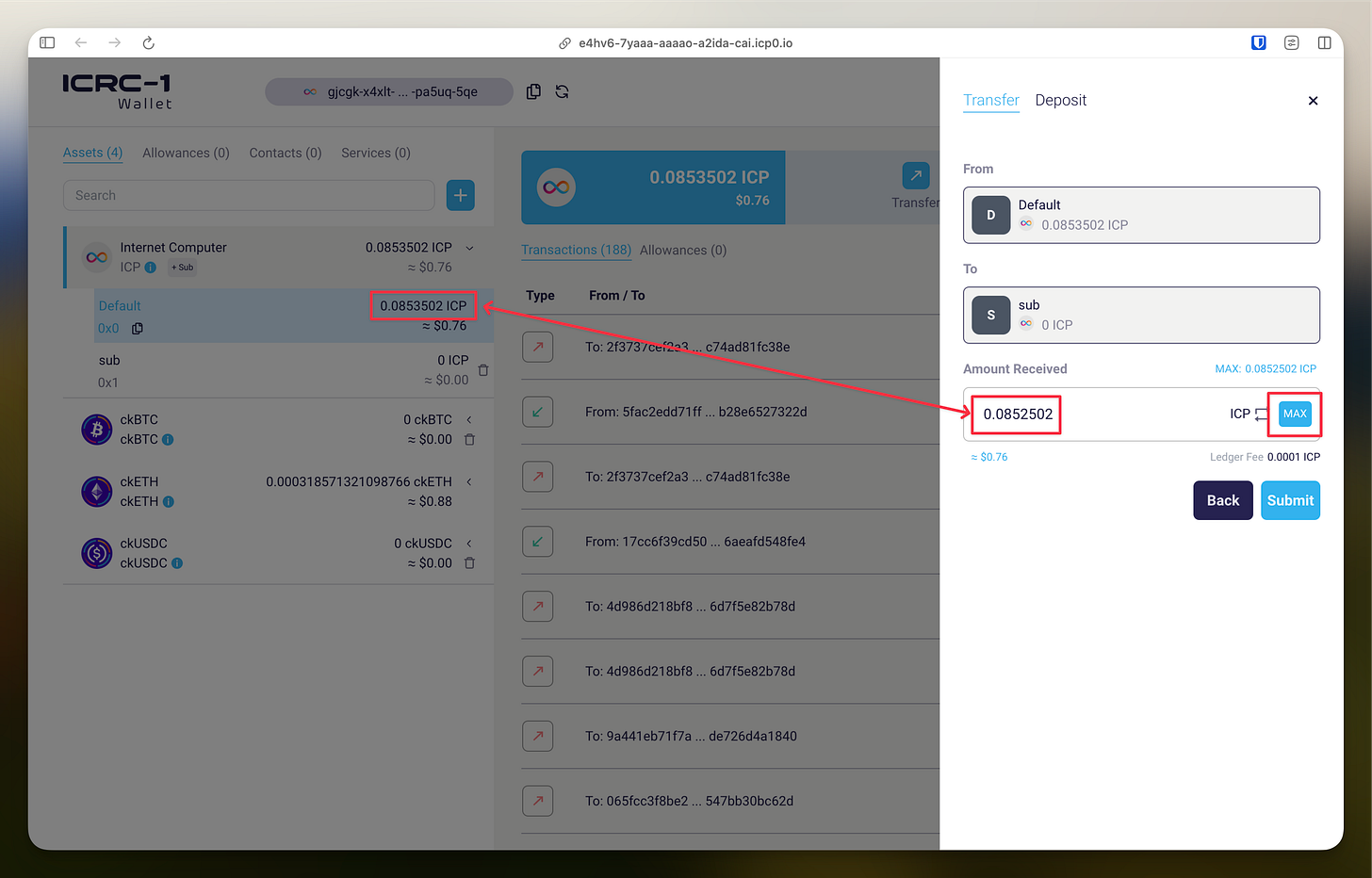Click the Ledger Fee 0.0001 ICP text
The width and height of the screenshot is (1372, 878).
click(x=1265, y=457)
